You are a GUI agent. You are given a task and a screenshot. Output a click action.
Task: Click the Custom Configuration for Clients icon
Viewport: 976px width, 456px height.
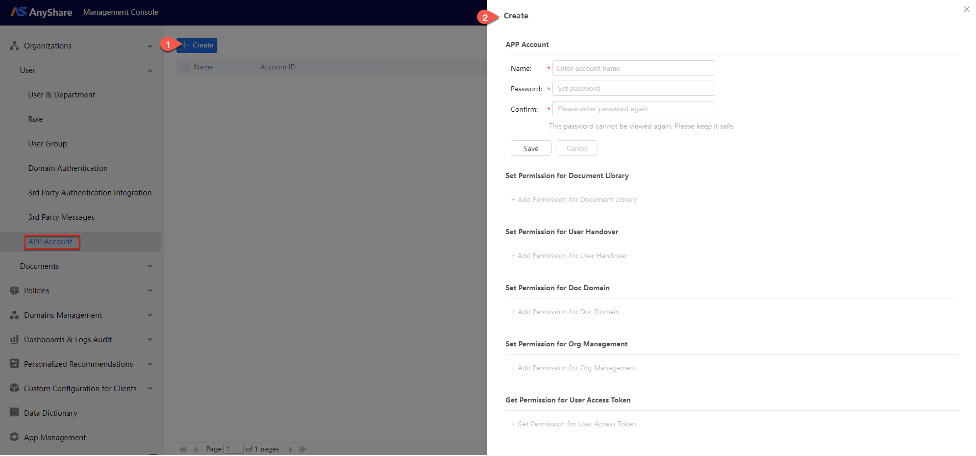(14, 388)
